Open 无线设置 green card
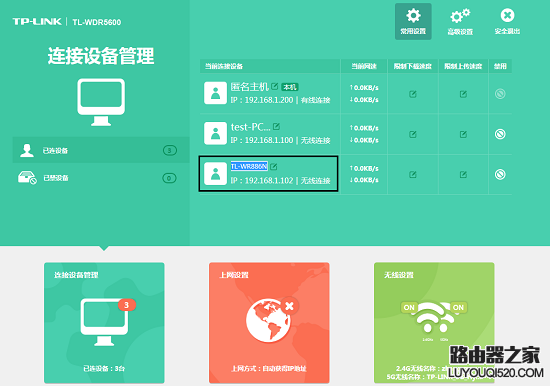Image resolution: width=550 pixels, height=386 pixels. 434,323
